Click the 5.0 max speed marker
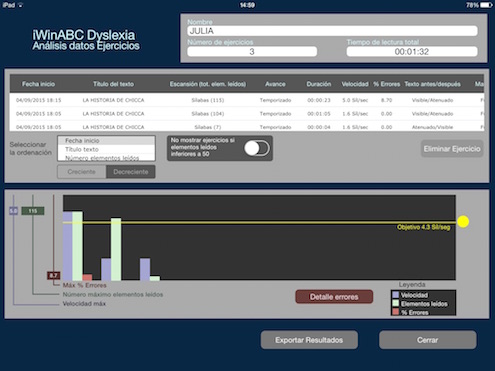This screenshot has width=495, height=371. tap(13, 211)
